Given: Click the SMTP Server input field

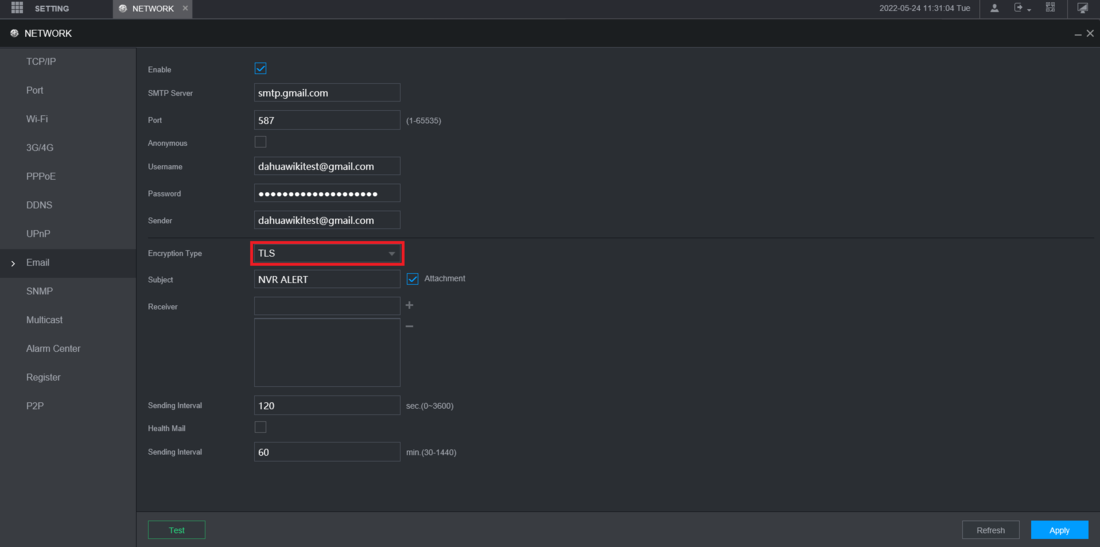Looking at the screenshot, I should [x=327, y=93].
